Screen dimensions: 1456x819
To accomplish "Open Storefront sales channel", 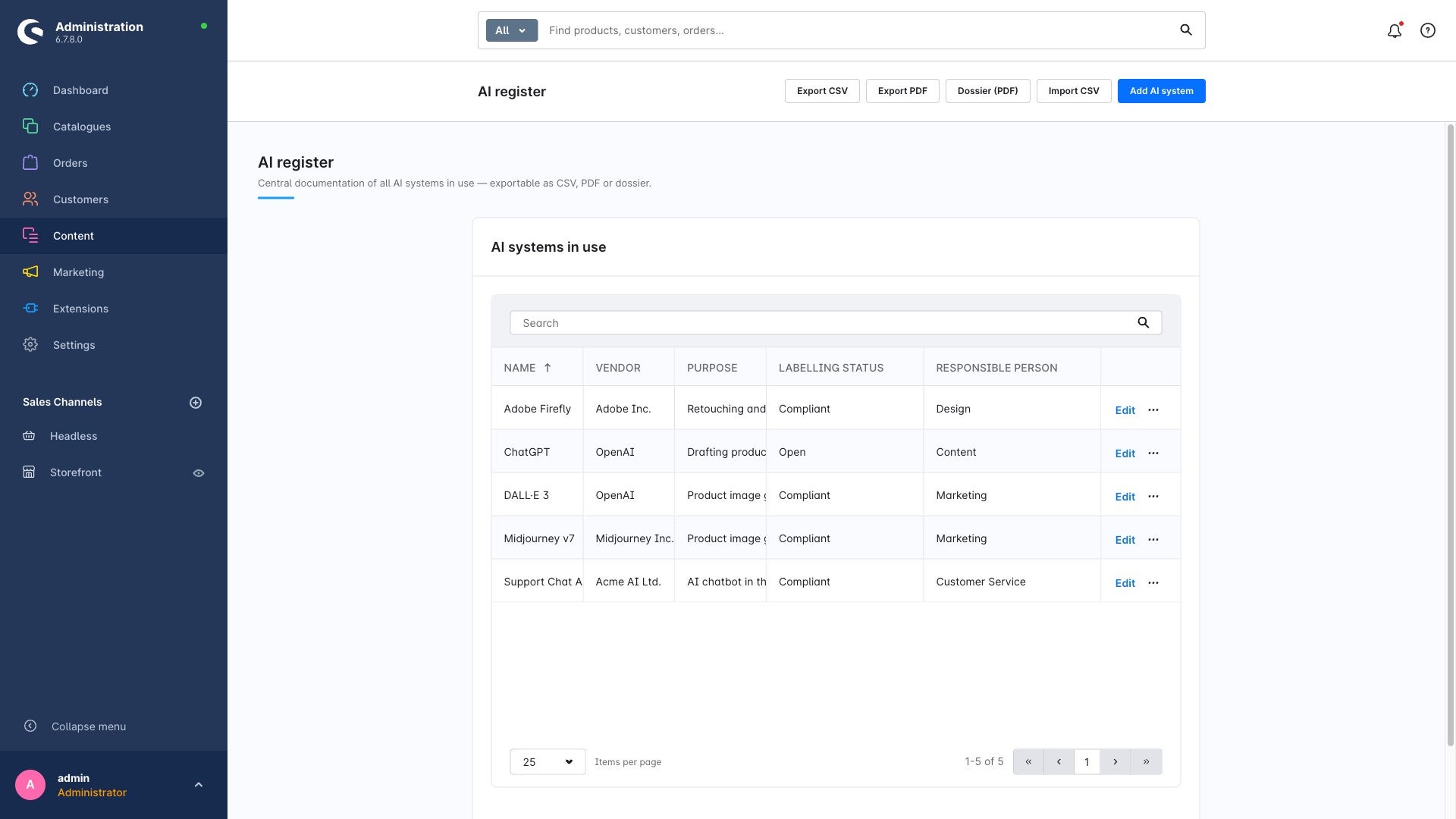I will coord(76,472).
